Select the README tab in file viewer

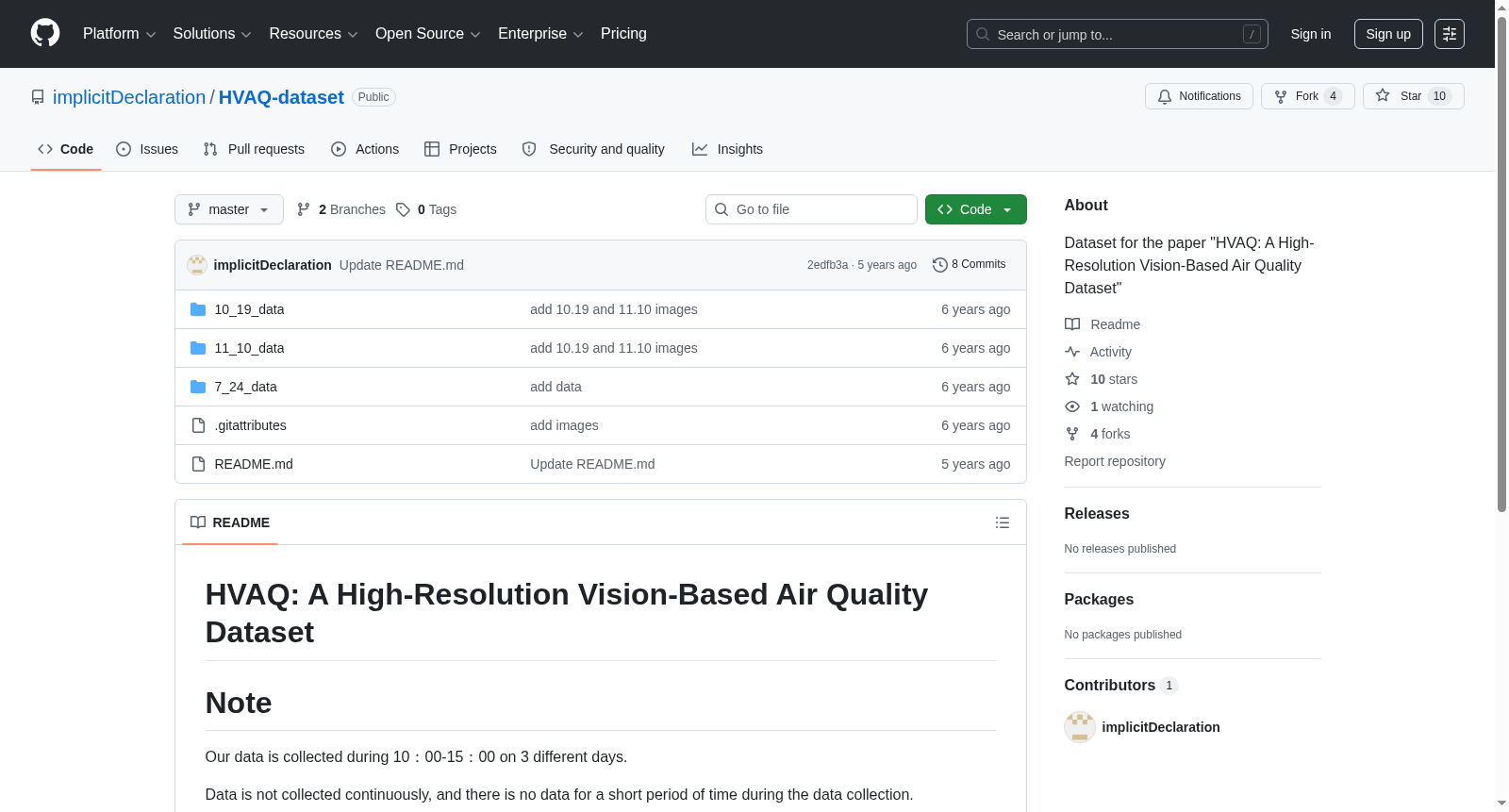pos(230,522)
